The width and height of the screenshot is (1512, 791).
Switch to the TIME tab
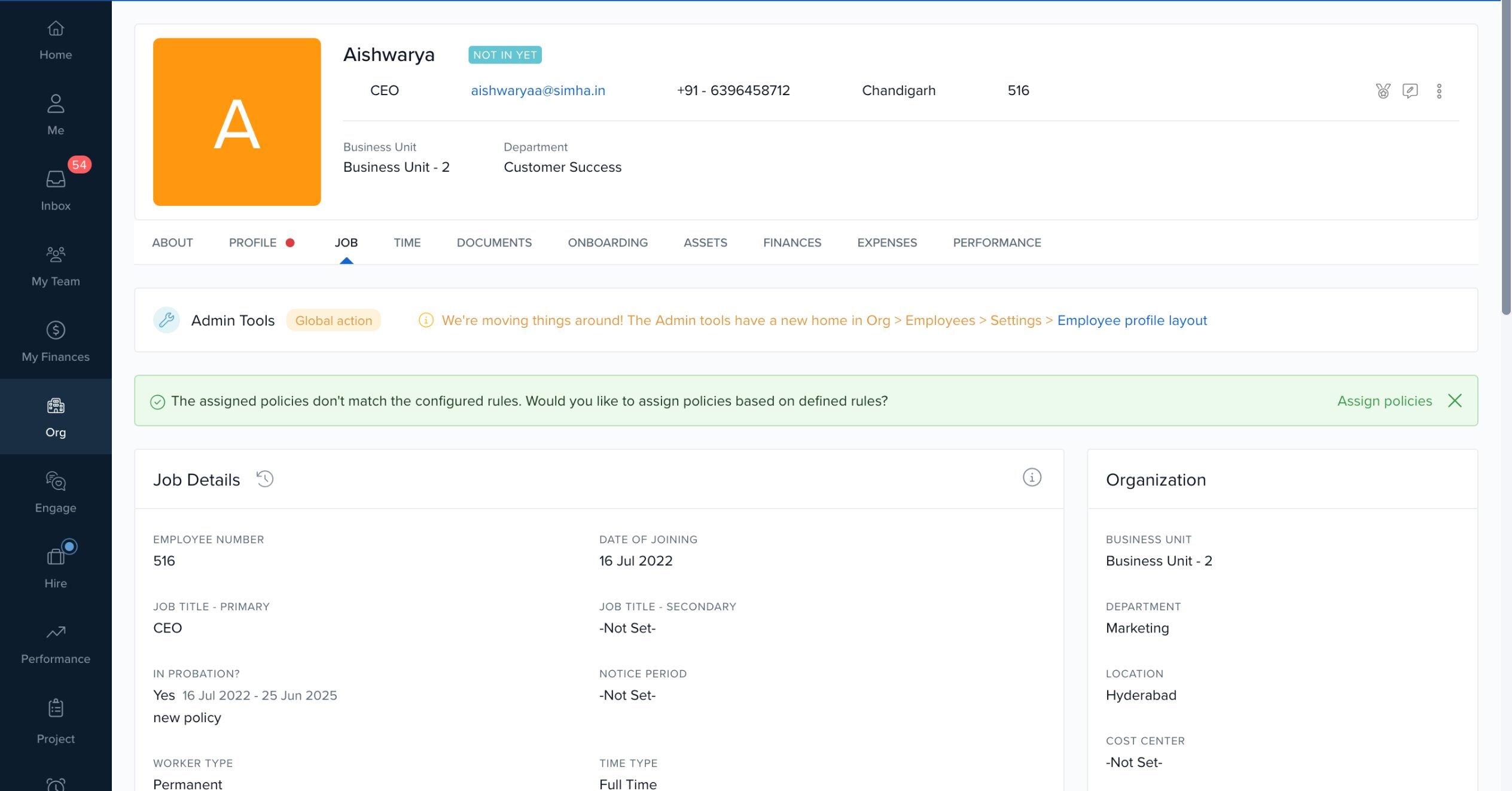[407, 242]
